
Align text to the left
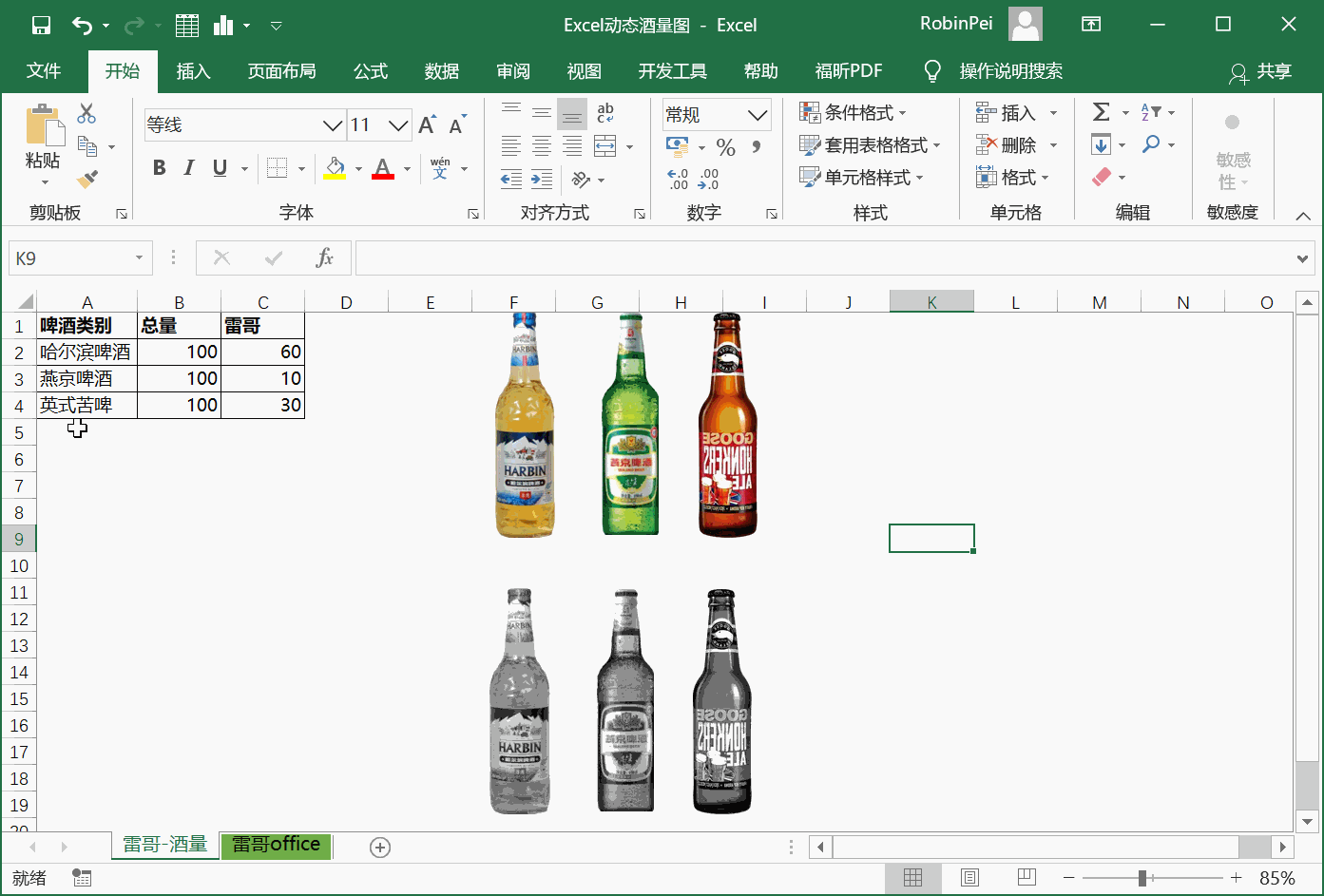tap(511, 146)
